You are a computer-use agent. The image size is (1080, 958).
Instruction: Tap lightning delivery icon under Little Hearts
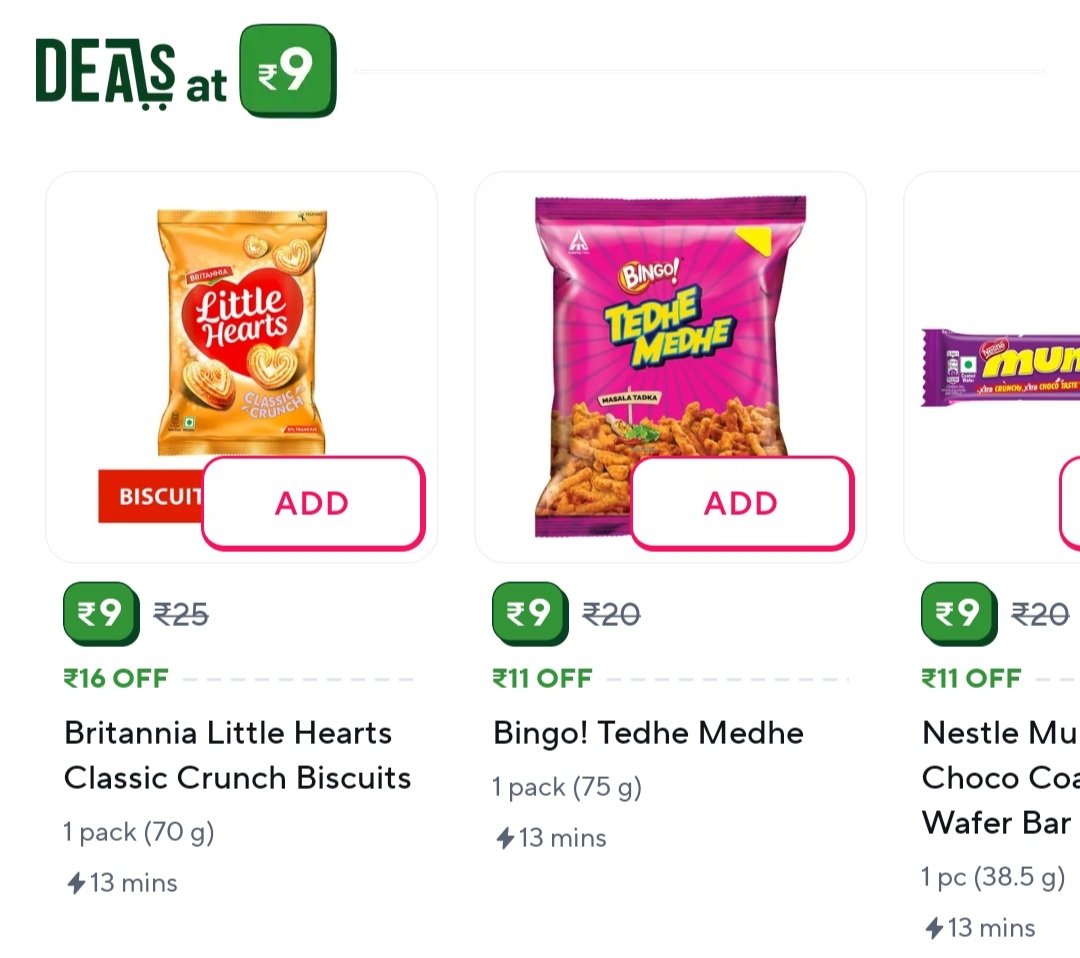(x=76, y=883)
